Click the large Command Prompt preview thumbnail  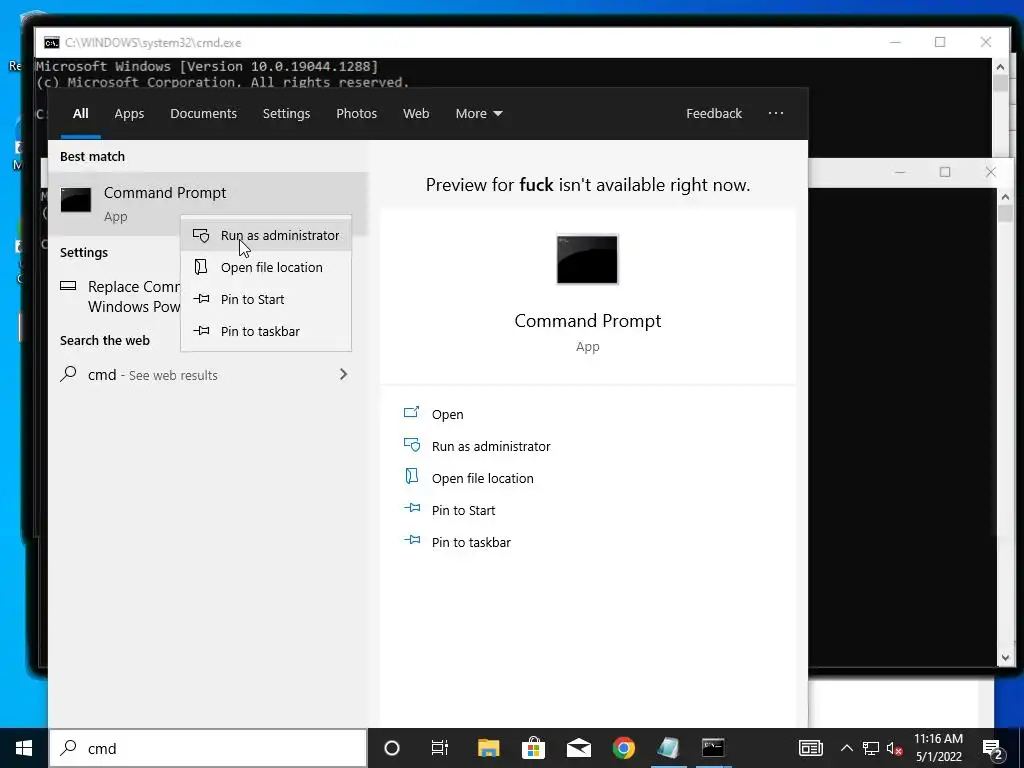[587, 259]
